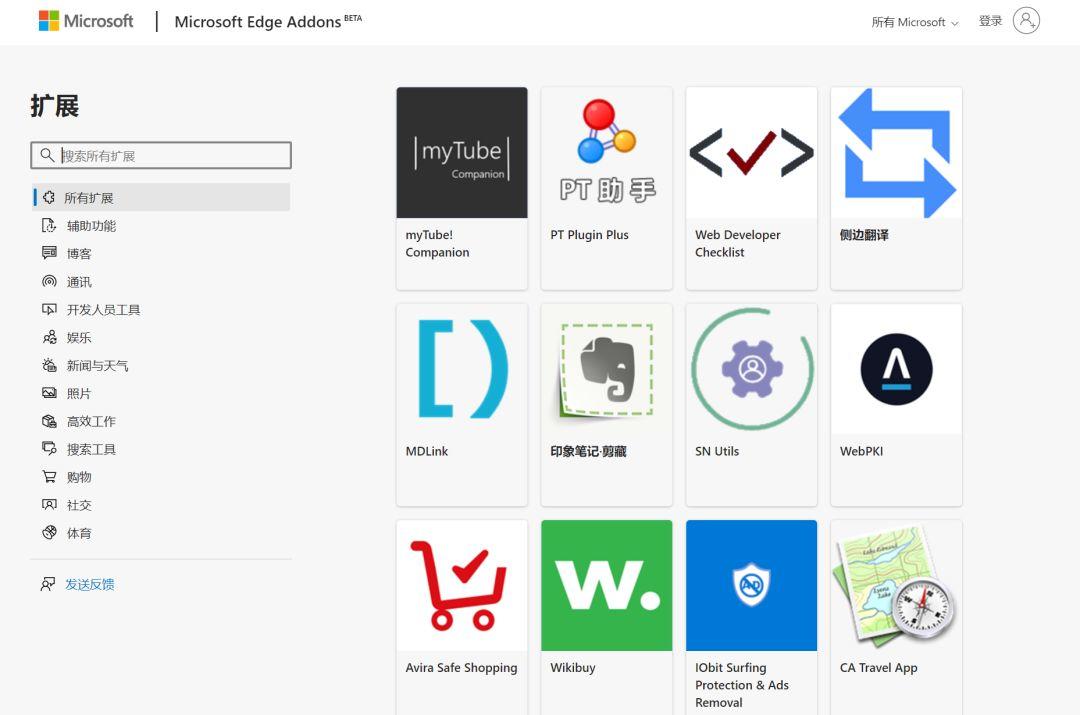Open the 印象笔记·剪藏 elephant image
Image resolution: width=1080 pixels, height=715 pixels.
tap(606, 369)
